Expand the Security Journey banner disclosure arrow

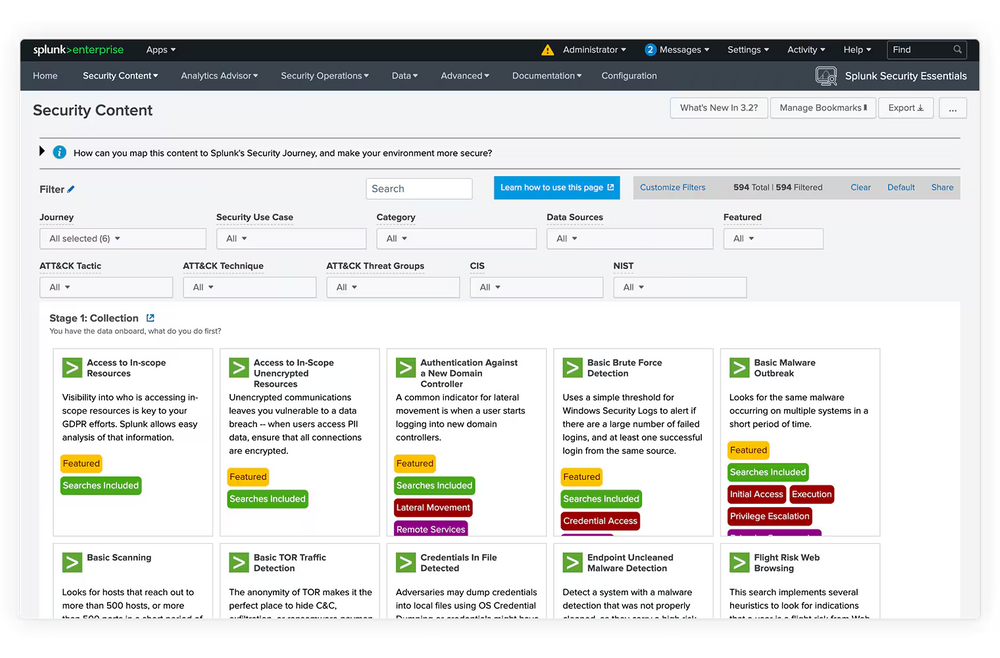[41, 152]
